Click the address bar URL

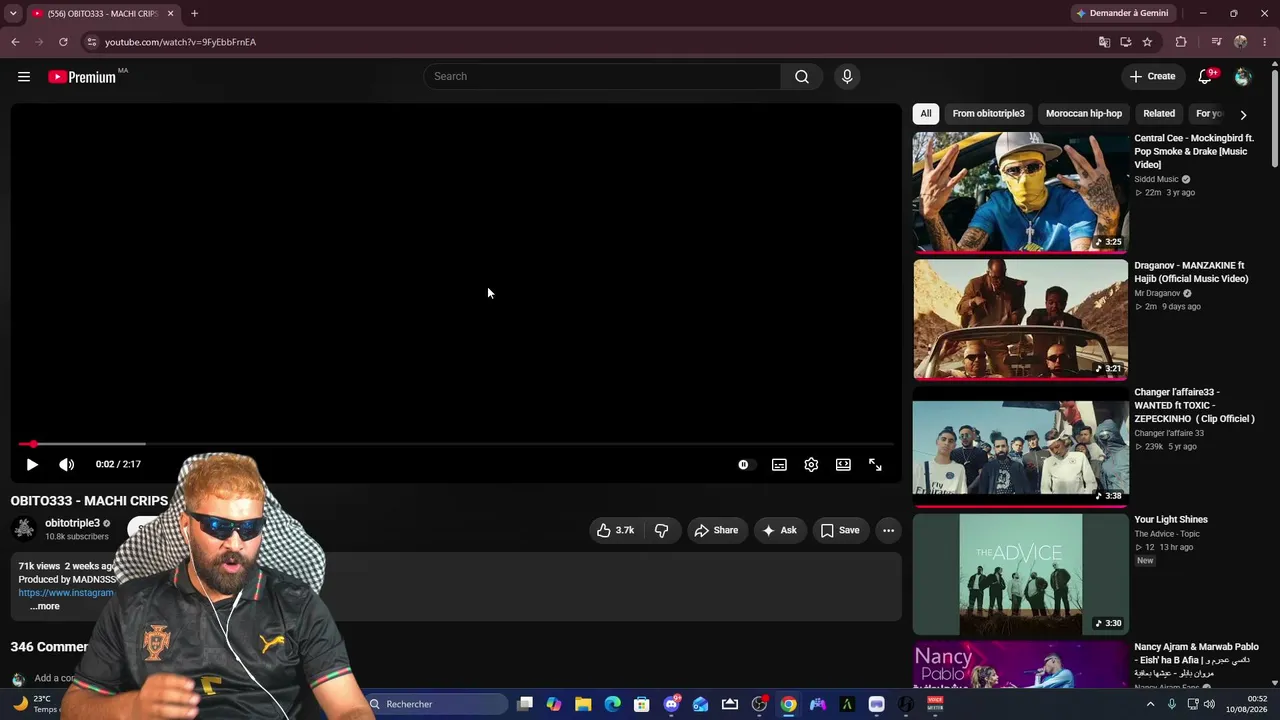point(181,42)
